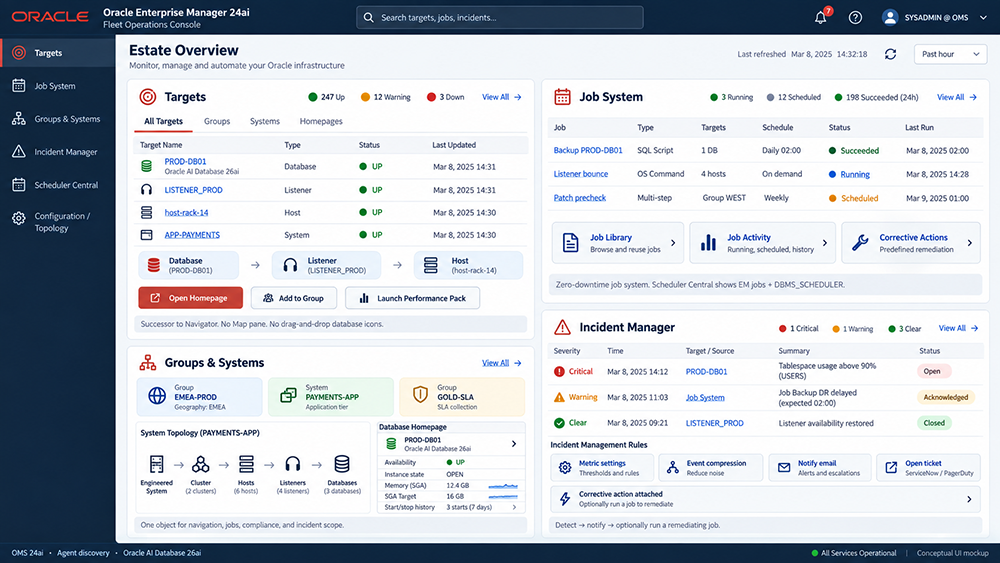Click the Open ticket external link icon
The image size is (1000, 563).
[x=892, y=468]
